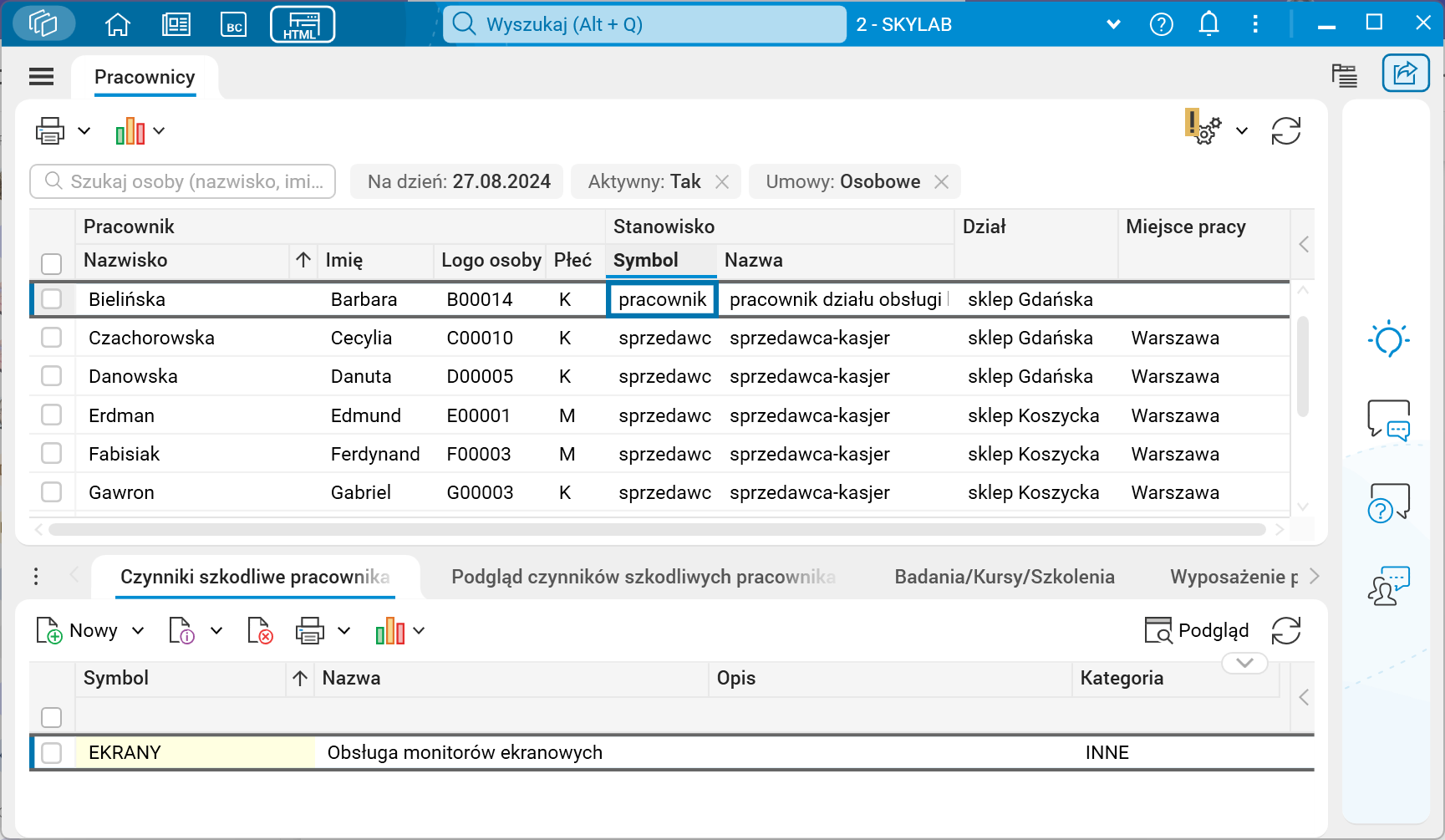Select the checkbox for the EKRANY row

[x=52, y=752]
